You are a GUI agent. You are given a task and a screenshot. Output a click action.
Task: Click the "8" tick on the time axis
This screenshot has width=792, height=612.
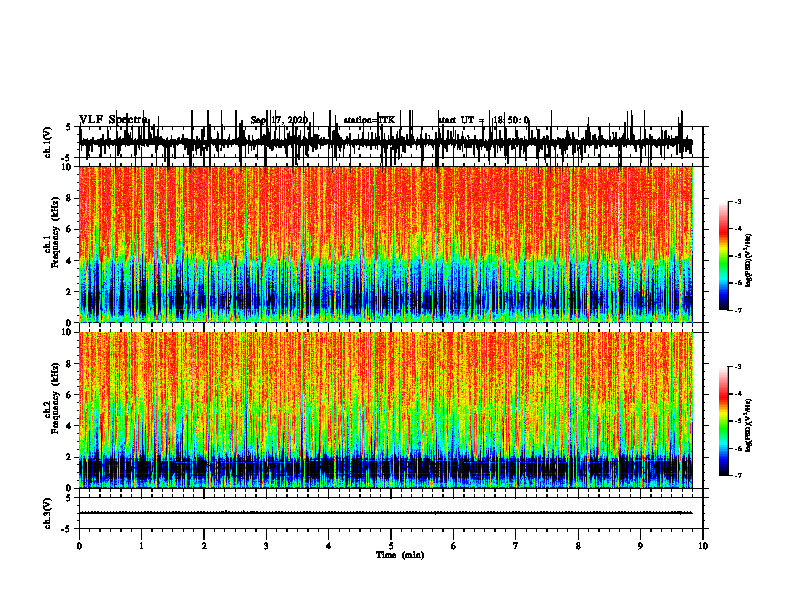(578, 546)
